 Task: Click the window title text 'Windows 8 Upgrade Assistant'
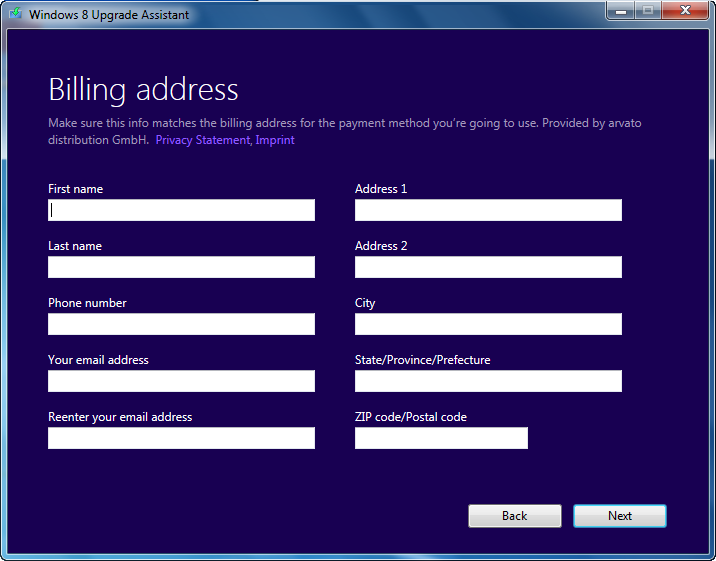109,15
